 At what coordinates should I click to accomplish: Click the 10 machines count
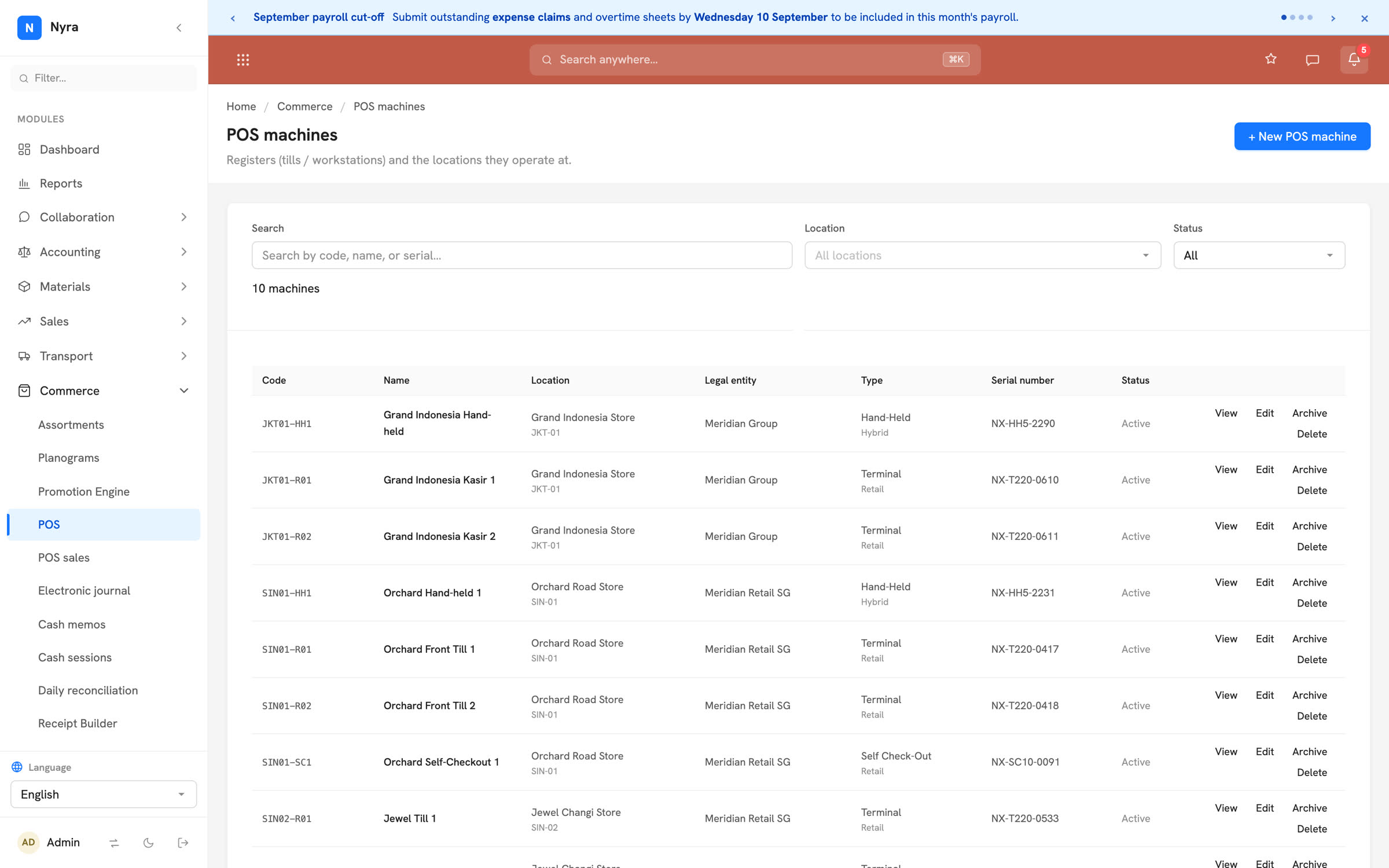pyautogui.click(x=285, y=288)
